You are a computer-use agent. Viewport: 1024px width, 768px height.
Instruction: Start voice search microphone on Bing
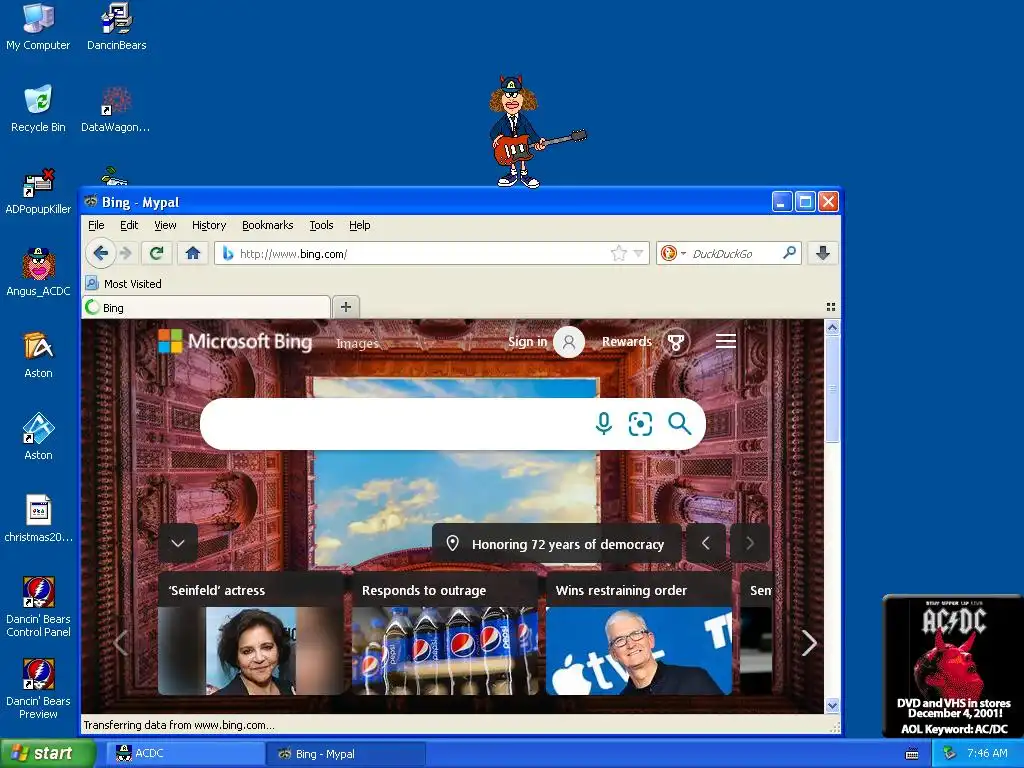point(604,423)
